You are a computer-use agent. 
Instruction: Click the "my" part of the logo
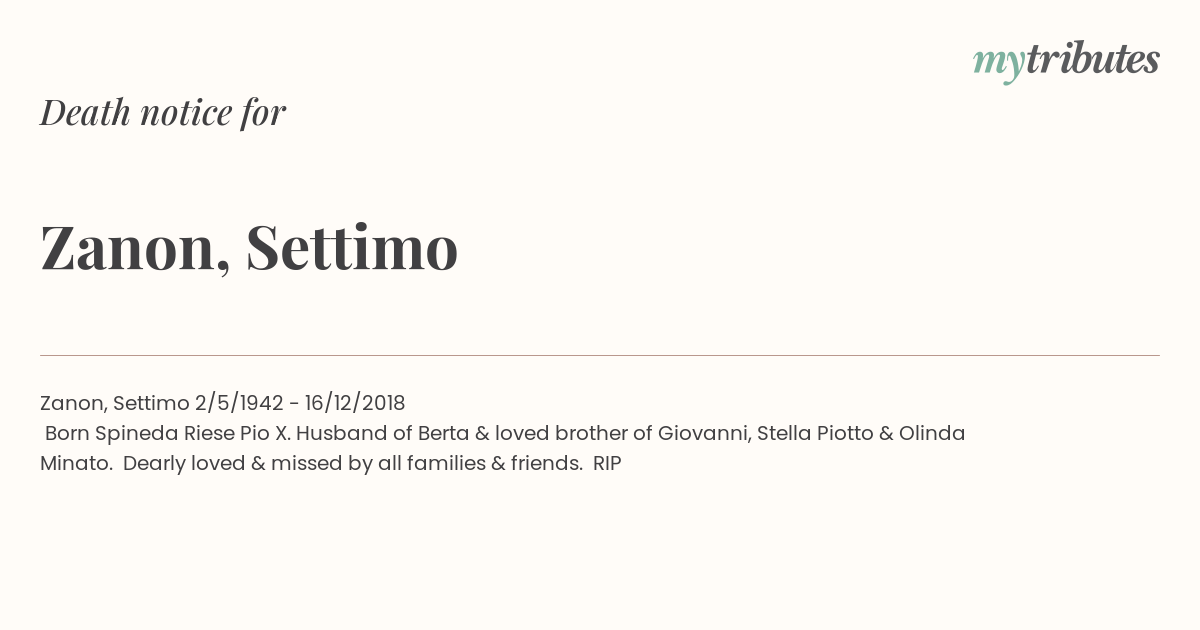(999, 63)
